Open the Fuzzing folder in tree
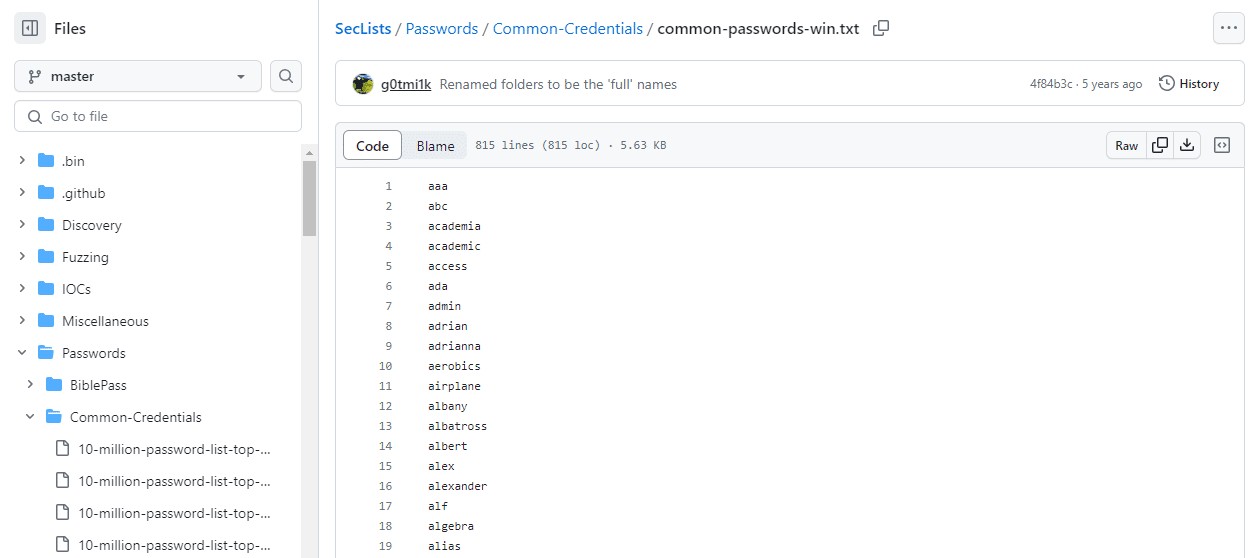Screen dimensions: 1248x558 click(85, 257)
